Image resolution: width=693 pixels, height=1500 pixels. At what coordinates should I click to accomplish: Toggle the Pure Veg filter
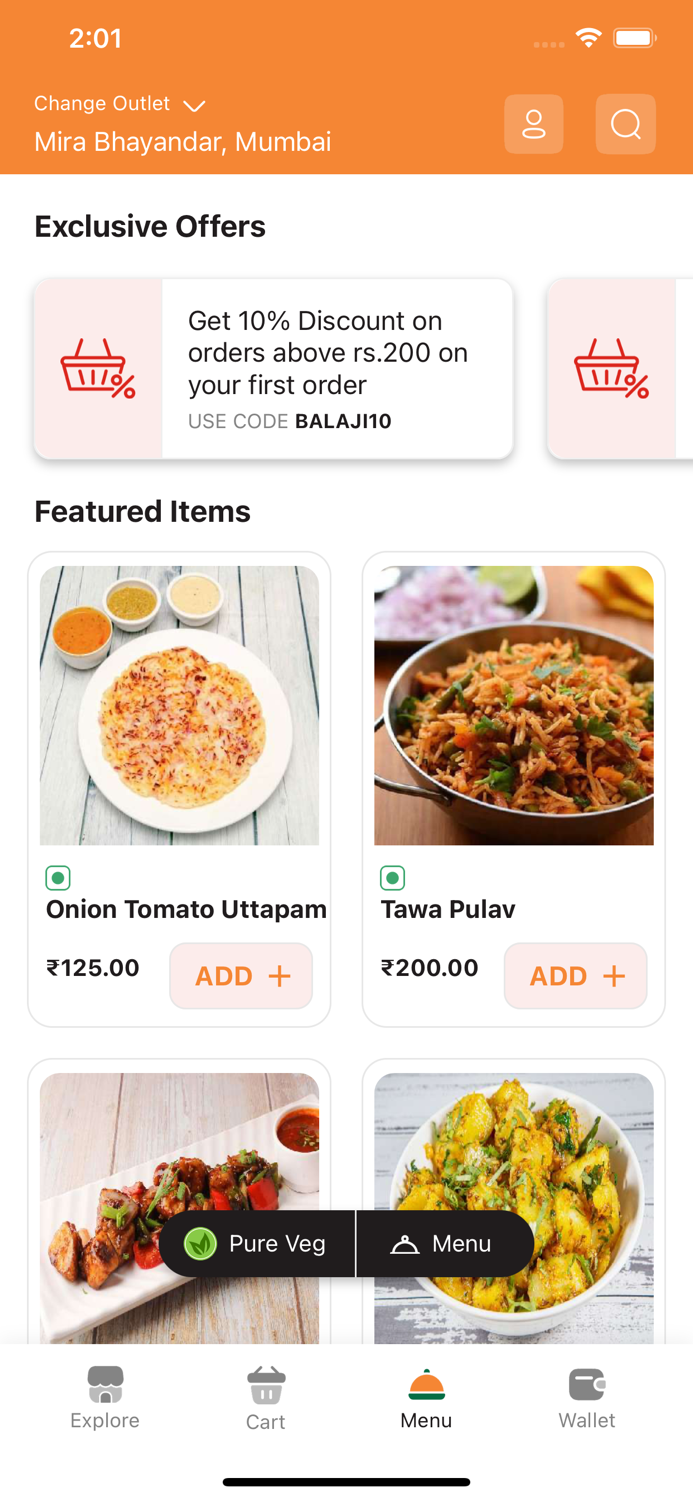tap(258, 1243)
